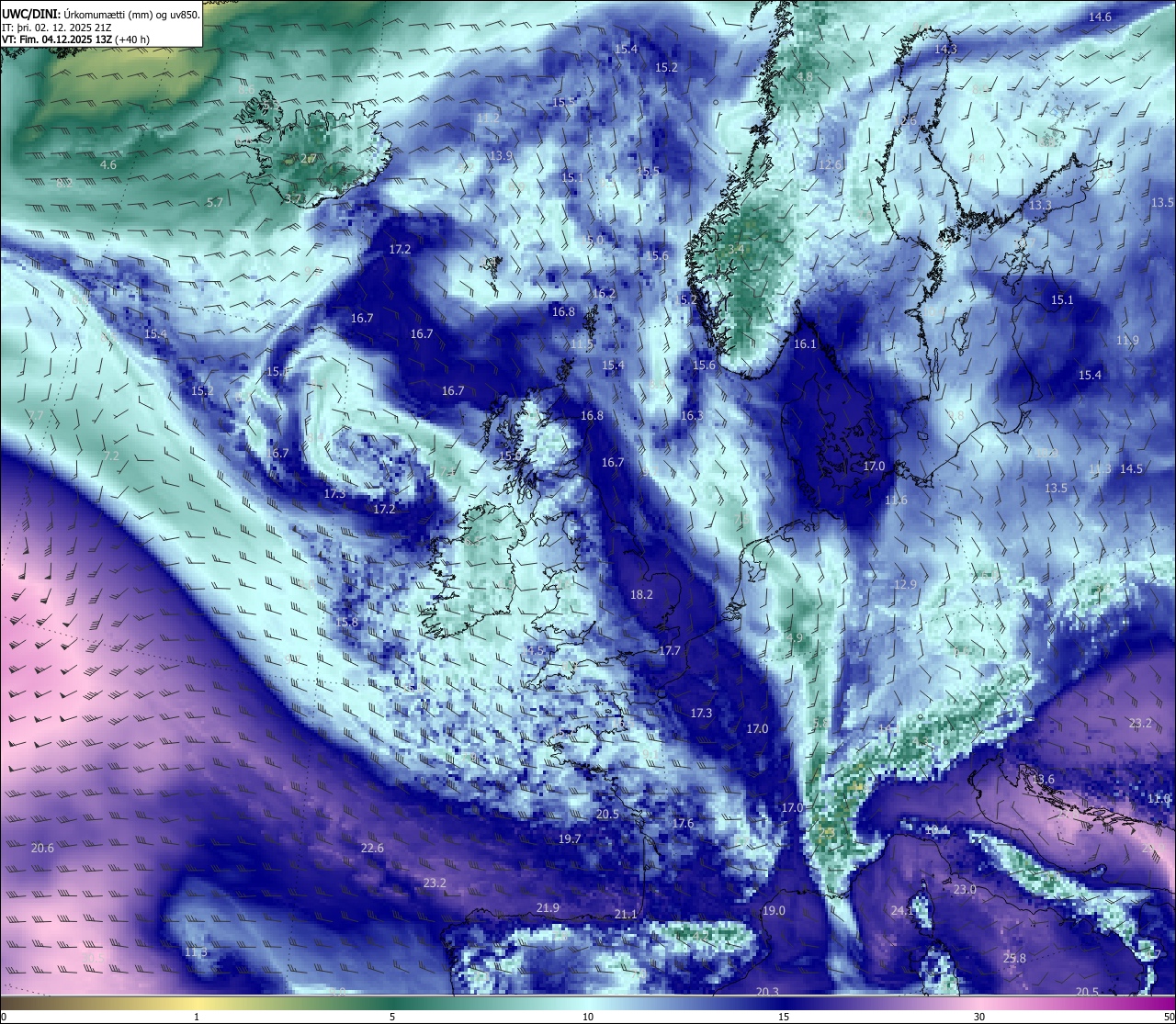This screenshot has height=1024, width=1176.
Task: Click the "7.2" map value
Action: coord(111,456)
